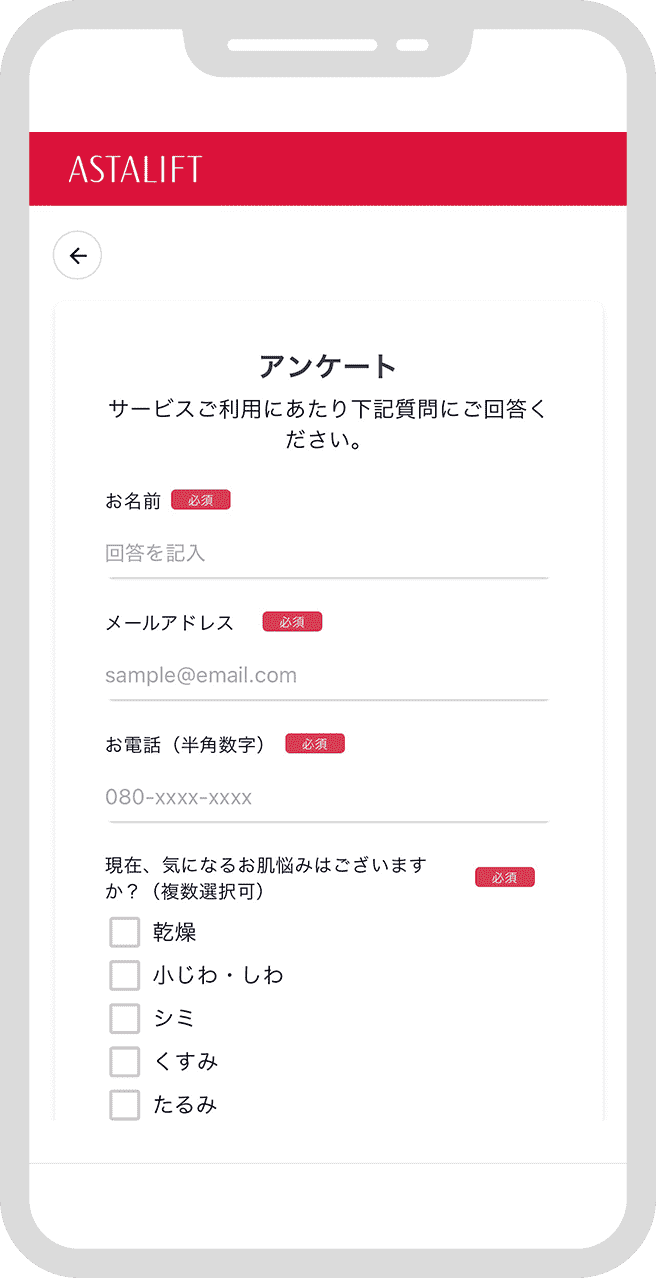The width and height of the screenshot is (656, 1278).
Task: Check the 乾燥 checkbox
Action: (x=124, y=933)
